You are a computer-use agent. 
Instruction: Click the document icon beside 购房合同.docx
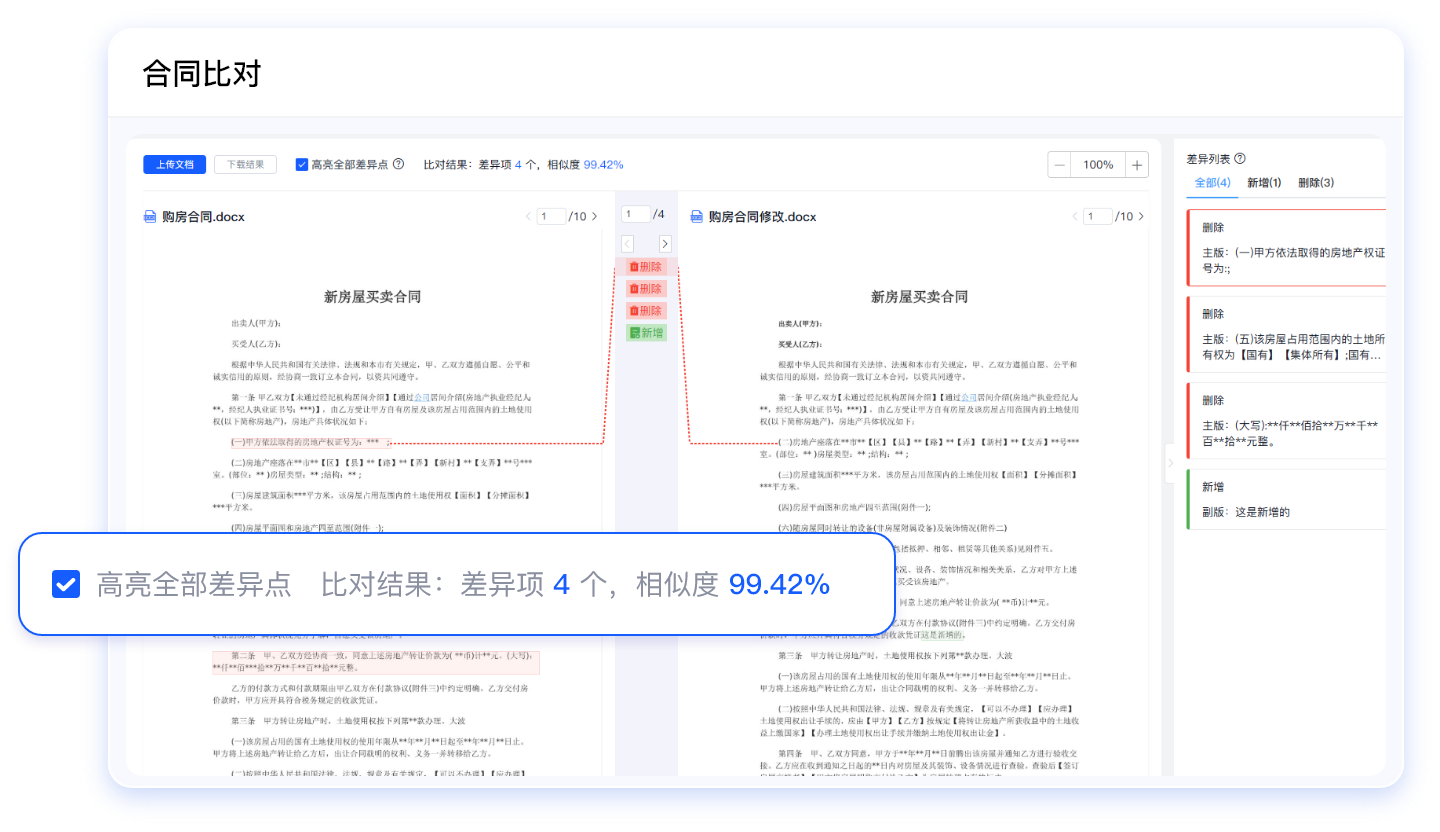coord(148,216)
